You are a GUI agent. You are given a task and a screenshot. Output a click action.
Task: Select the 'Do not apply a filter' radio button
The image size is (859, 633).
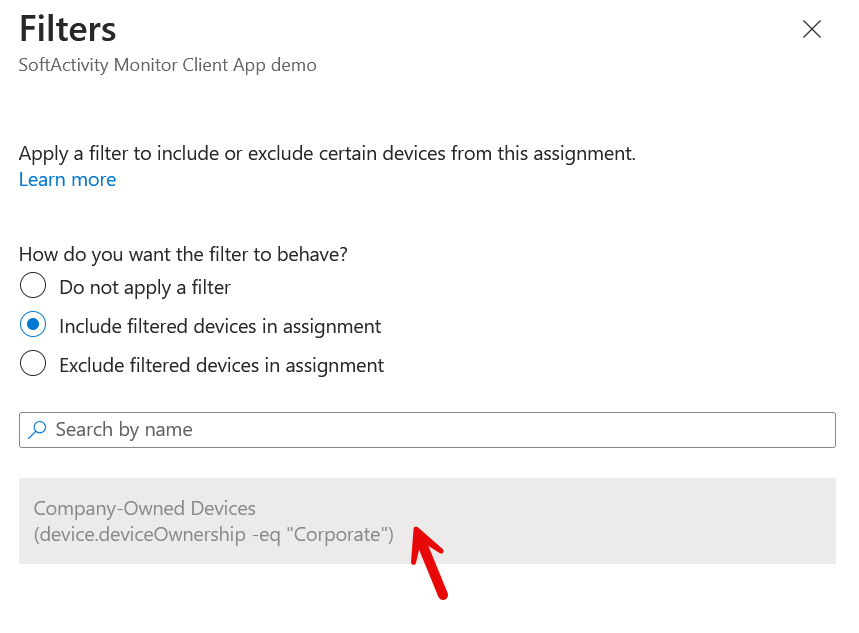click(x=33, y=286)
